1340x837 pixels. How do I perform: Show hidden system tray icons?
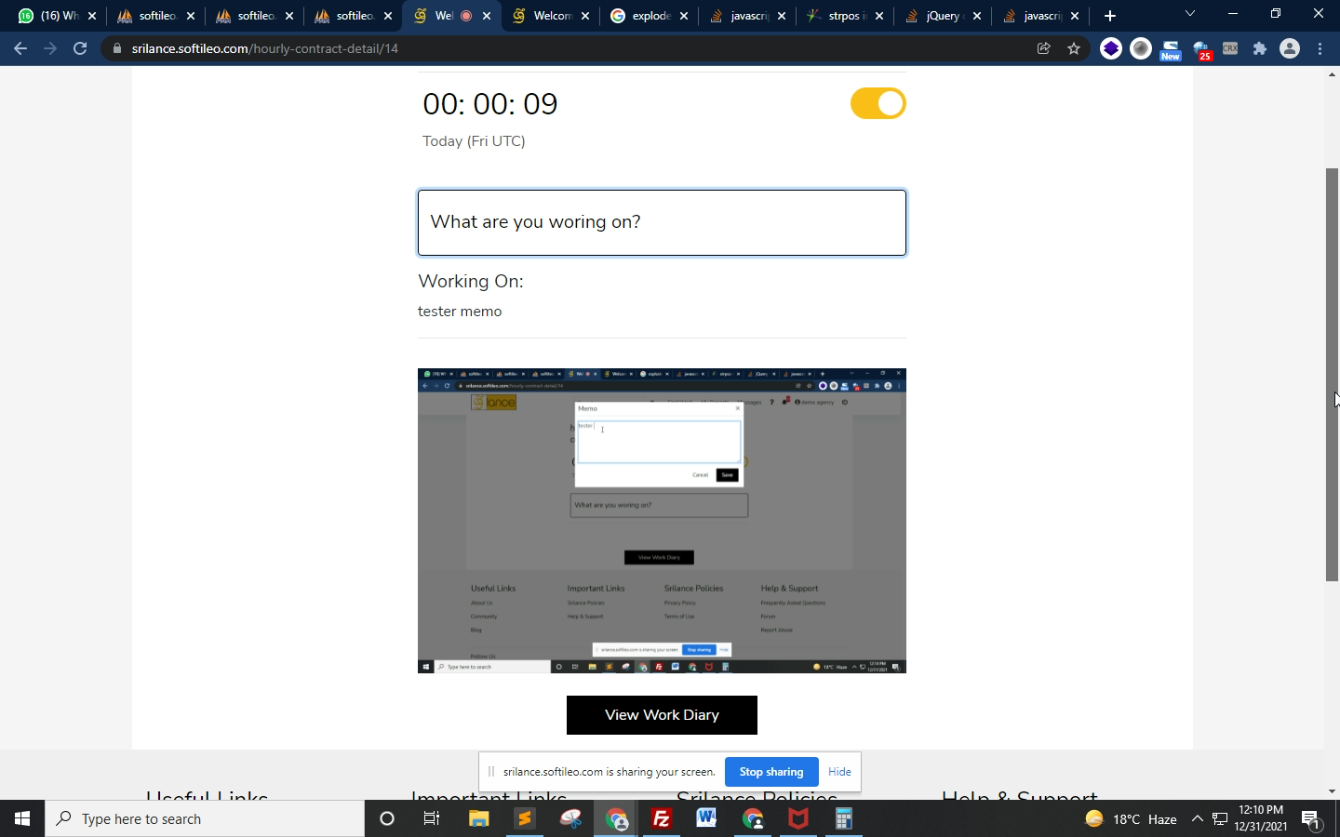click(1197, 819)
